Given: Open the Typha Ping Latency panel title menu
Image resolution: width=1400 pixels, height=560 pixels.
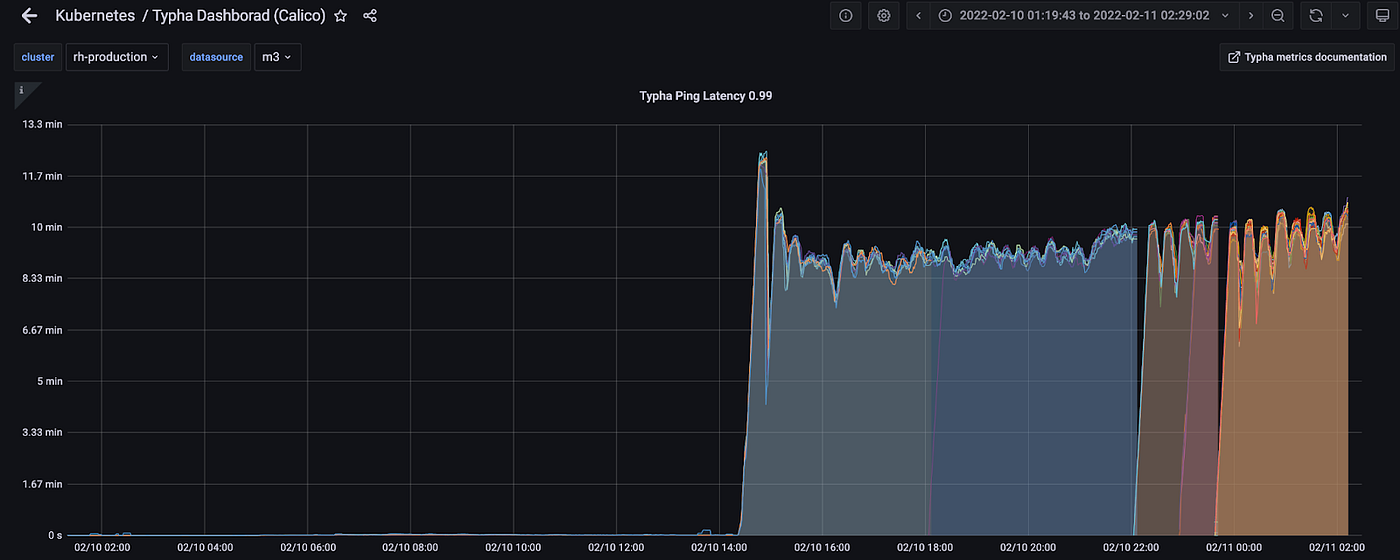Looking at the screenshot, I should (705, 96).
